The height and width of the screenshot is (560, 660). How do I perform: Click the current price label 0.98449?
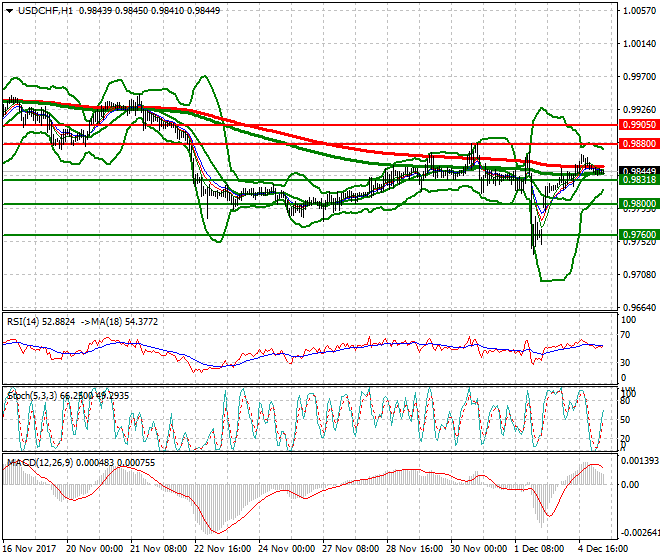coord(638,171)
